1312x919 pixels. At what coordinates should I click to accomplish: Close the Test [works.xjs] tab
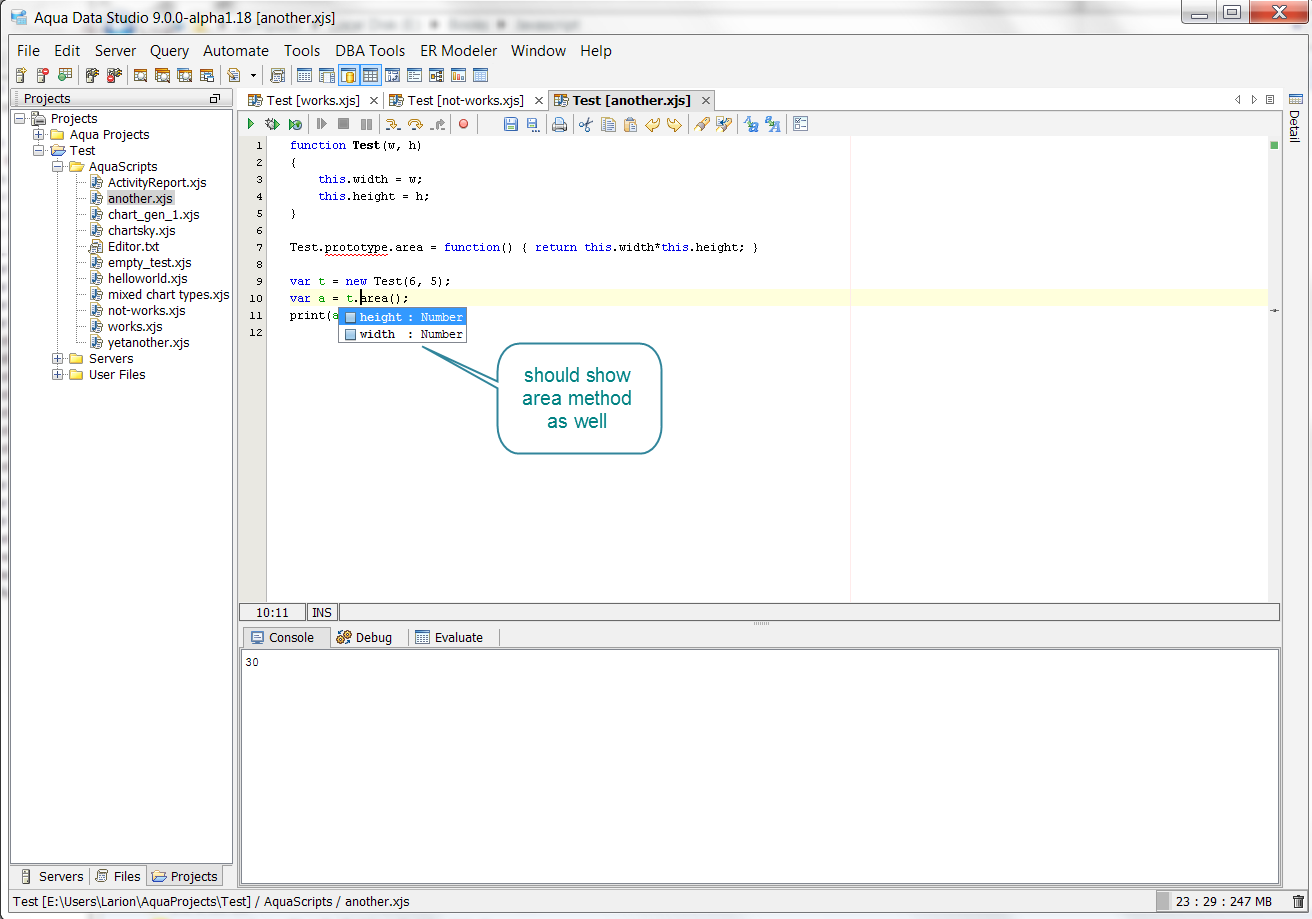pyautogui.click(x=374, y=100)
